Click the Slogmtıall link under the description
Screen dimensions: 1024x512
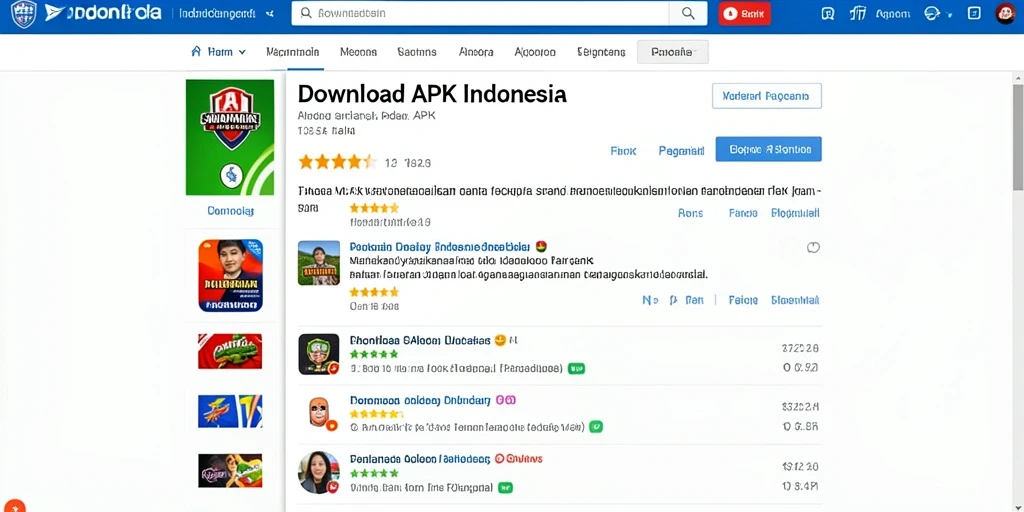pyautogui.click(x=795, y=213)
